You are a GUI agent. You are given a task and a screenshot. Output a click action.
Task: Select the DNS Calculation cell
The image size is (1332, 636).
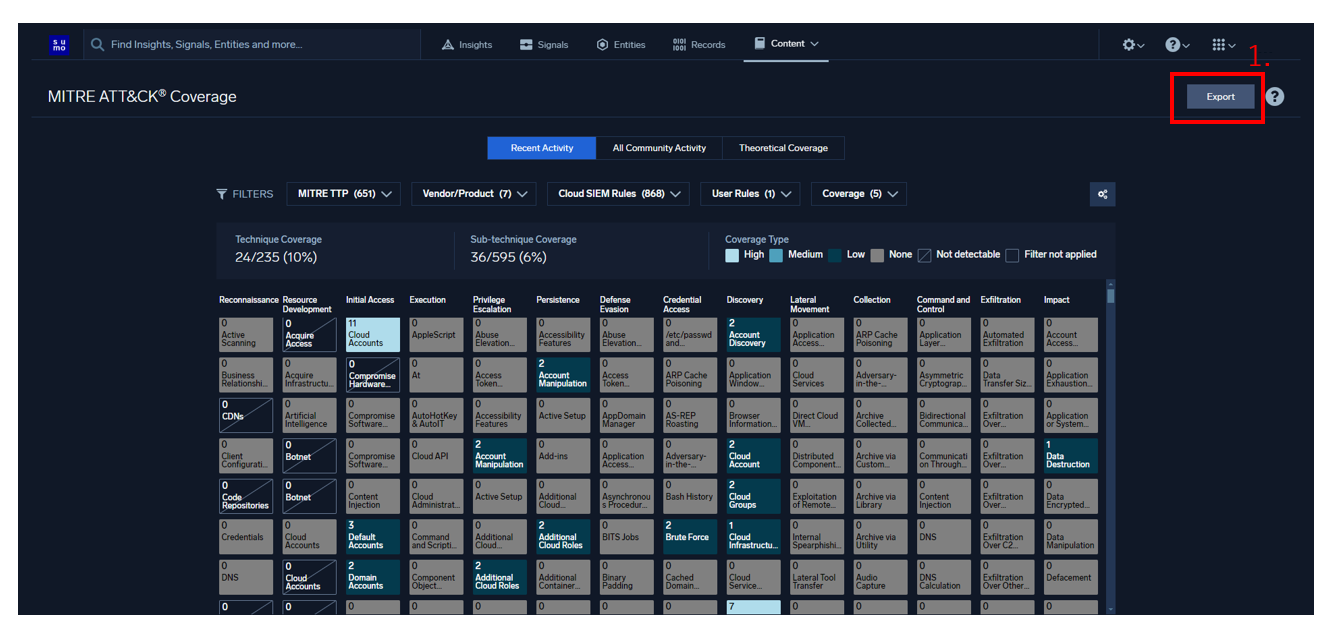[x=944, y=577]
